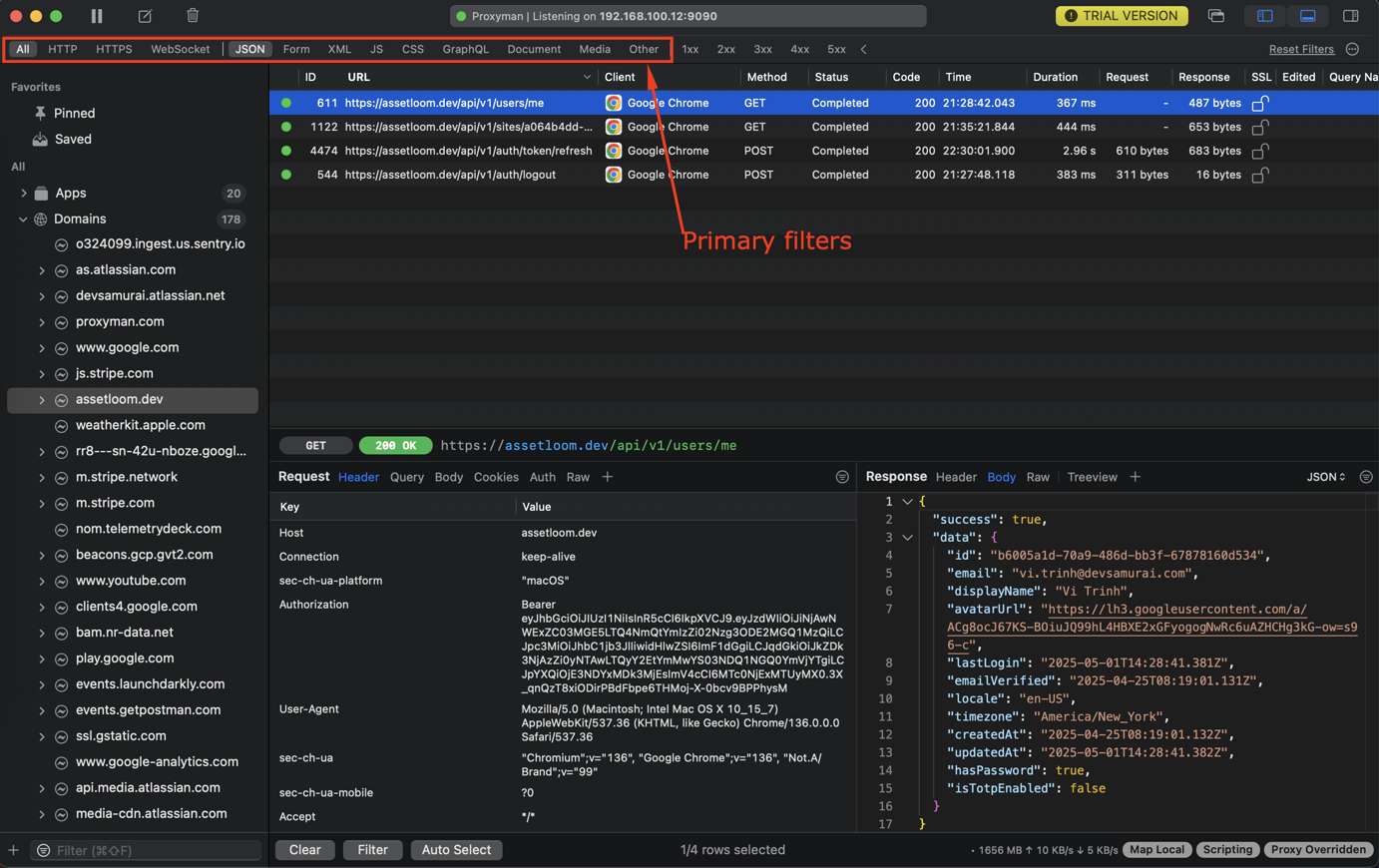1379x868 pixels.
Task: Click the Filter button at bottom
Action: click(372, 850)
